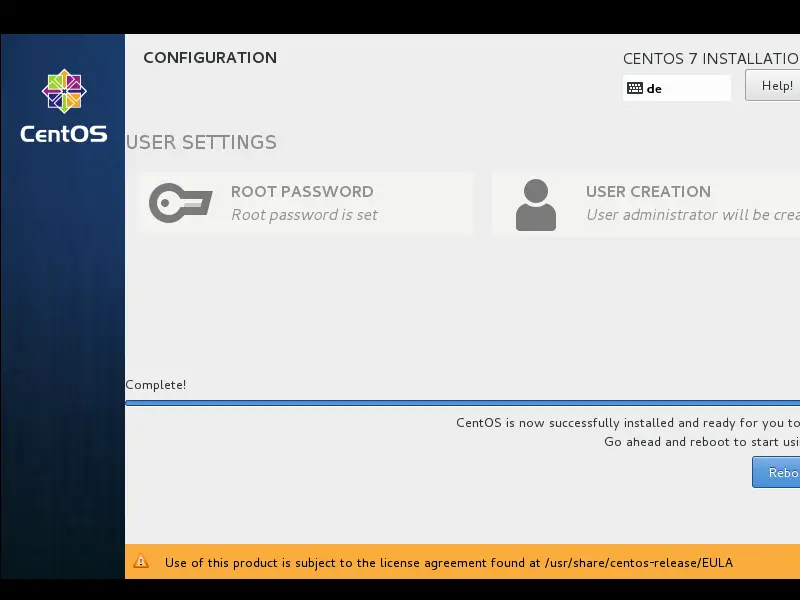
Task: Click 'CentOS is now successfully installed' message
Action: tap(628, 423)
